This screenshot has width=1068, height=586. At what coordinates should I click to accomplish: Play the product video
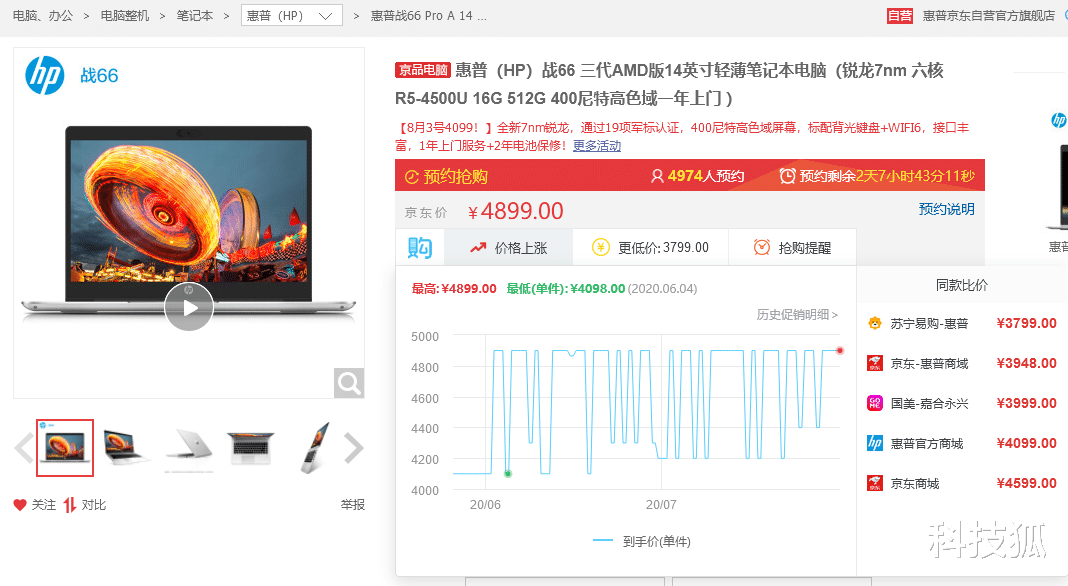[x=189, y=307]
